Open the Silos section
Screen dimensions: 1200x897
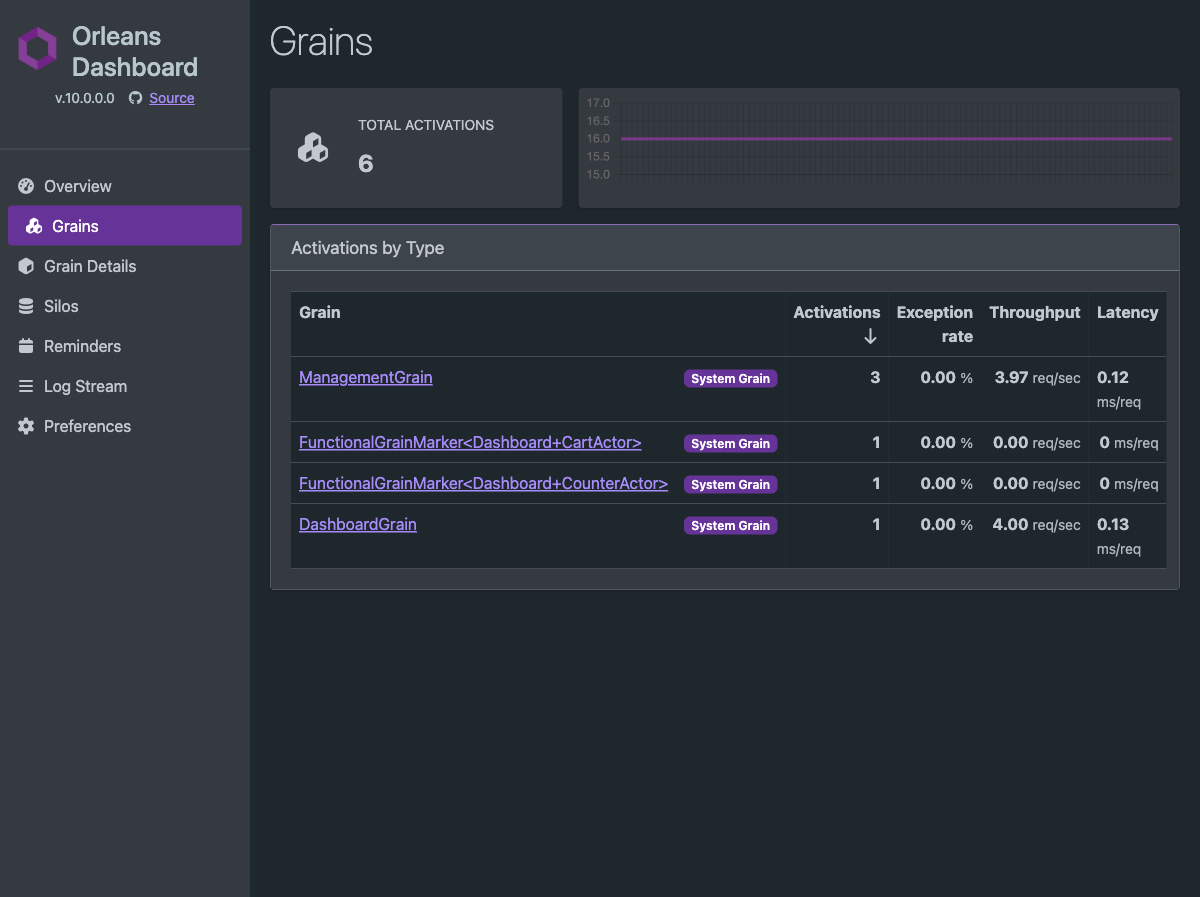coord(125,306)
